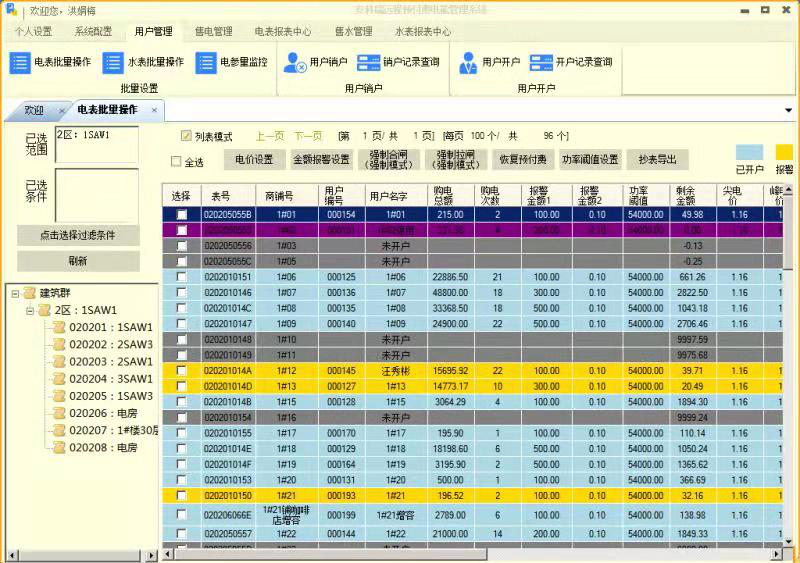Select folder icon for 020204：3SAW1
The image size is (800, 563).
coord(60,379)
